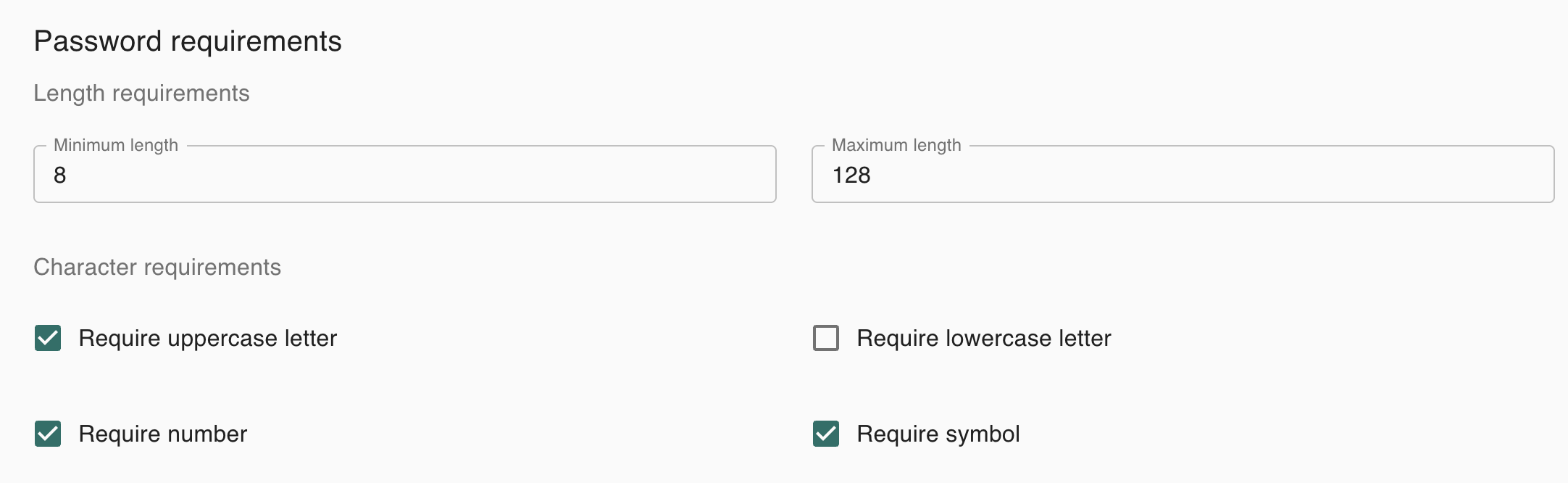The width and height of the screenshot is (1568, 483).
Task: Click the checkmark icon beside Require number
Action: pos(48,434)
